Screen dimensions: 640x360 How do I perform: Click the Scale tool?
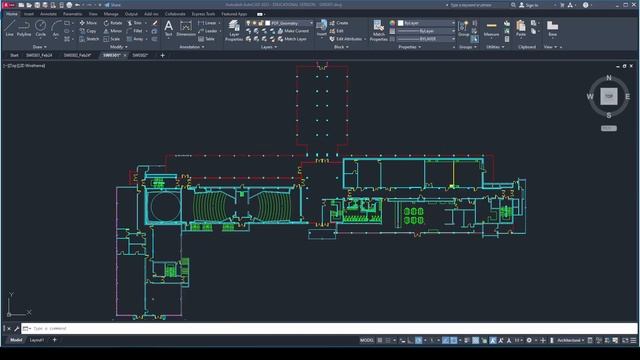coord(111,39)
